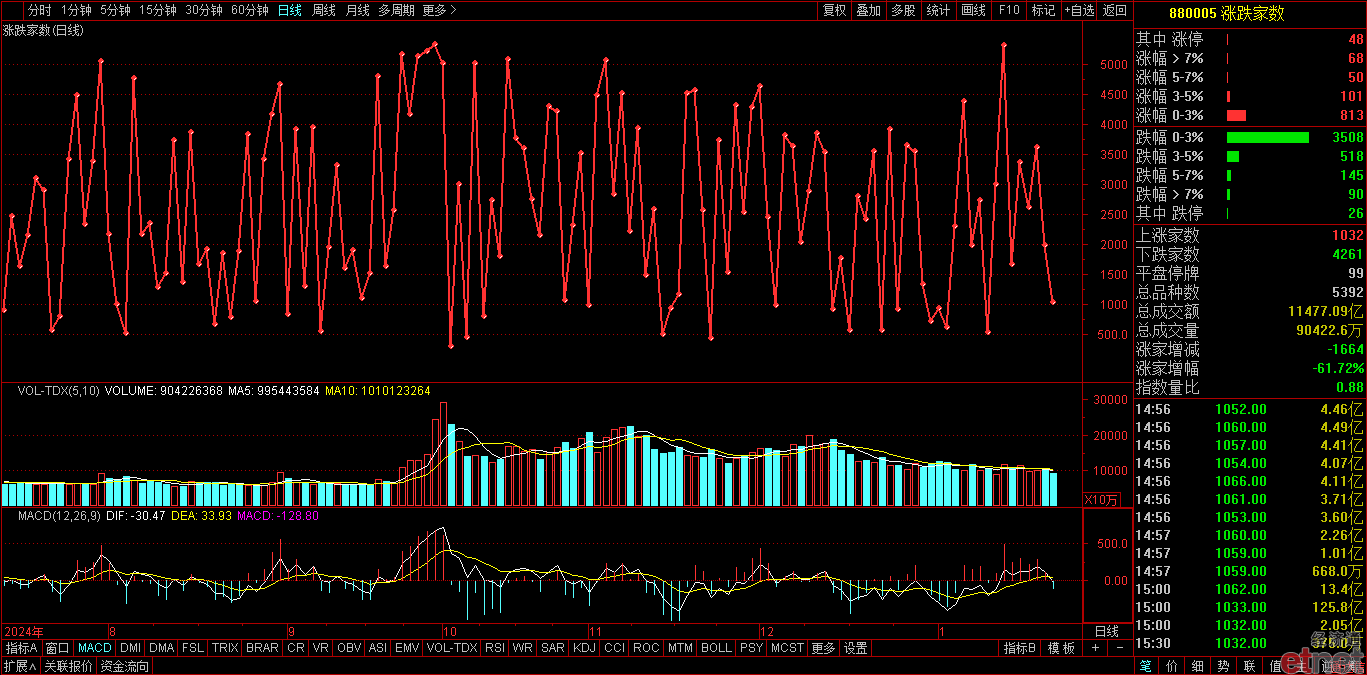Select the OBV indicator tab
The height and width of the screenshot is (675, 1367).
(x=349, y=648)
